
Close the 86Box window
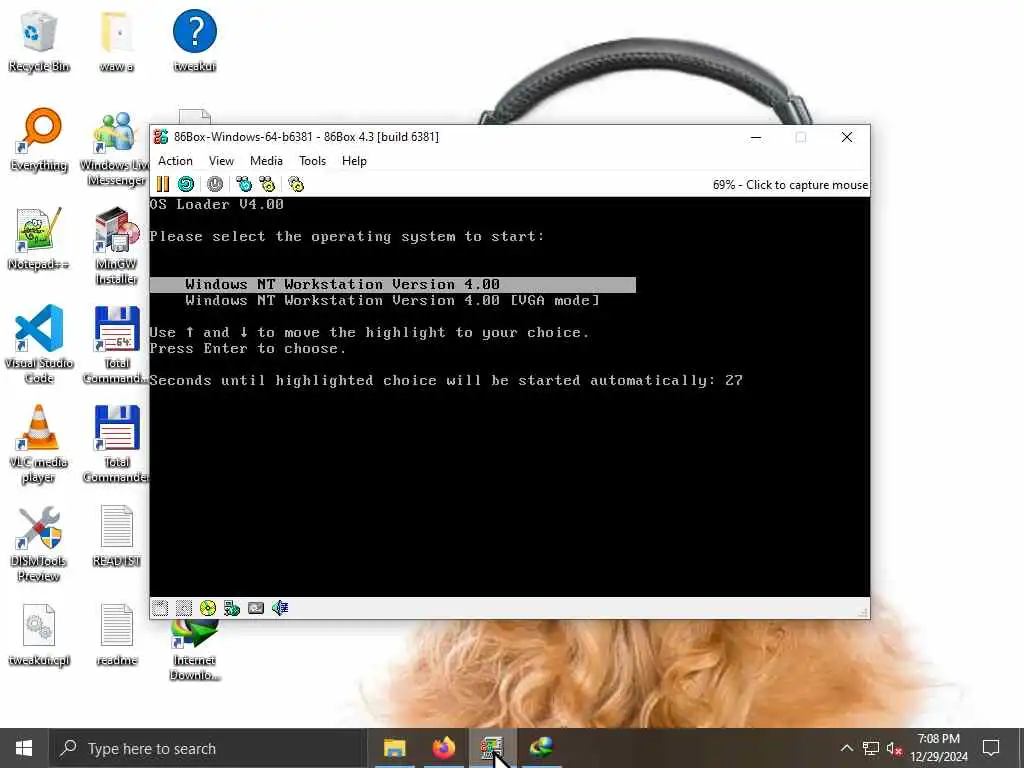[x=846, y=137]
